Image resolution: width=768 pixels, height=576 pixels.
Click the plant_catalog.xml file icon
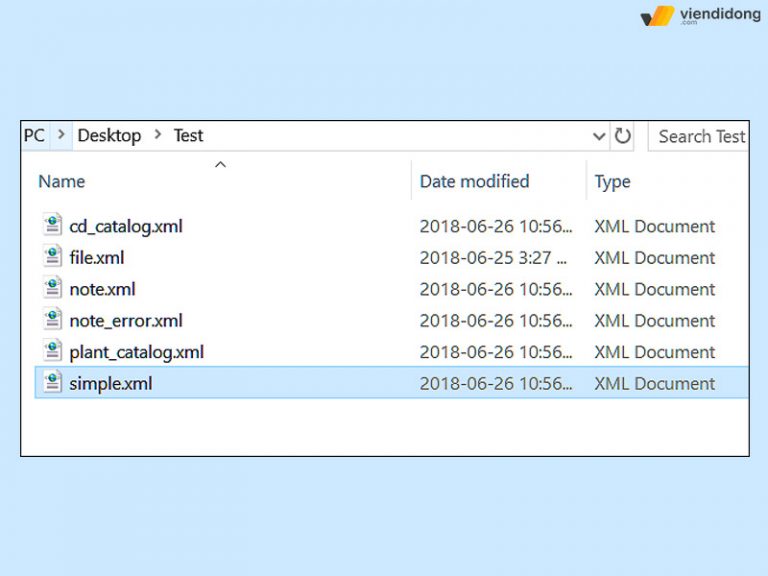point(52,352)
